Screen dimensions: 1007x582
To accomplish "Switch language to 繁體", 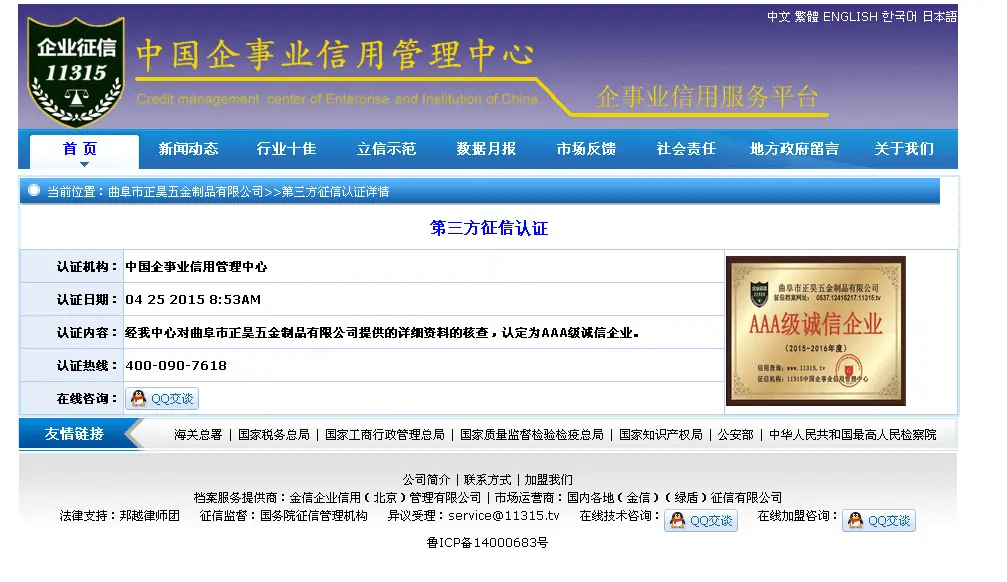I will tap(806, 17).
